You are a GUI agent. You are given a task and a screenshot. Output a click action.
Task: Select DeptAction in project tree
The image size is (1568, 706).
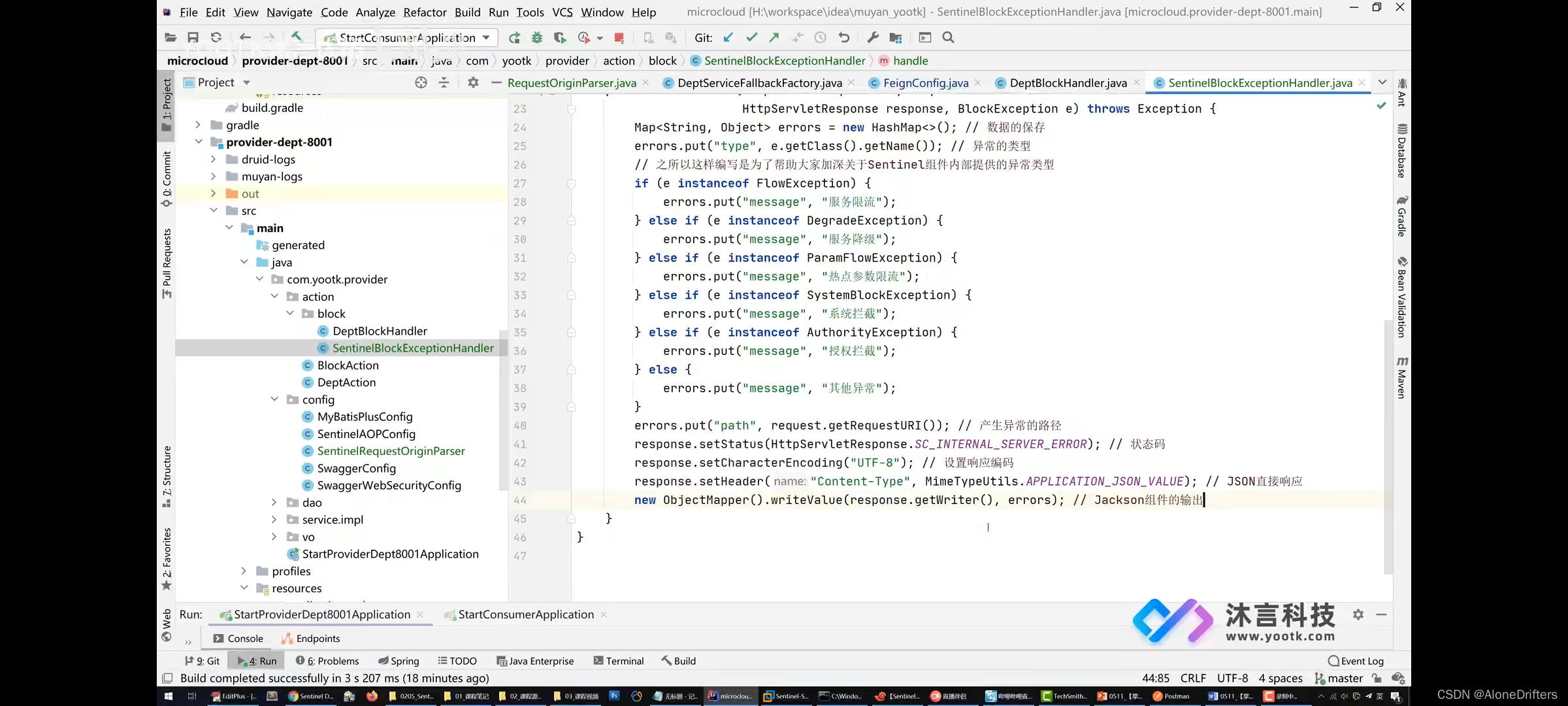point(346,382)
